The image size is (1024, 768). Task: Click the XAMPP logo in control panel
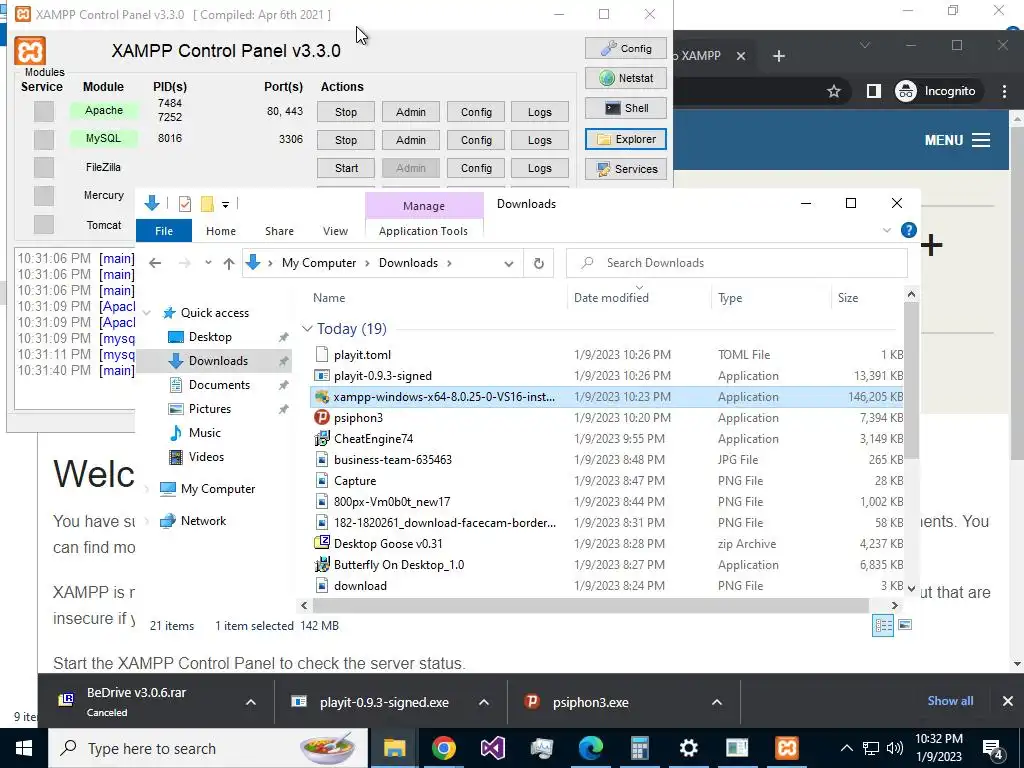pos(30,51)
